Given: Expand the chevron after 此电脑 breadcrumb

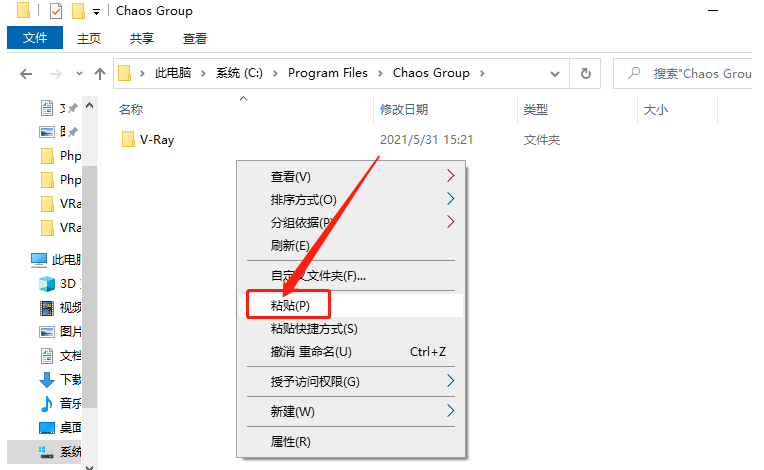Looking at the screenshot, I should click(203, 73).
